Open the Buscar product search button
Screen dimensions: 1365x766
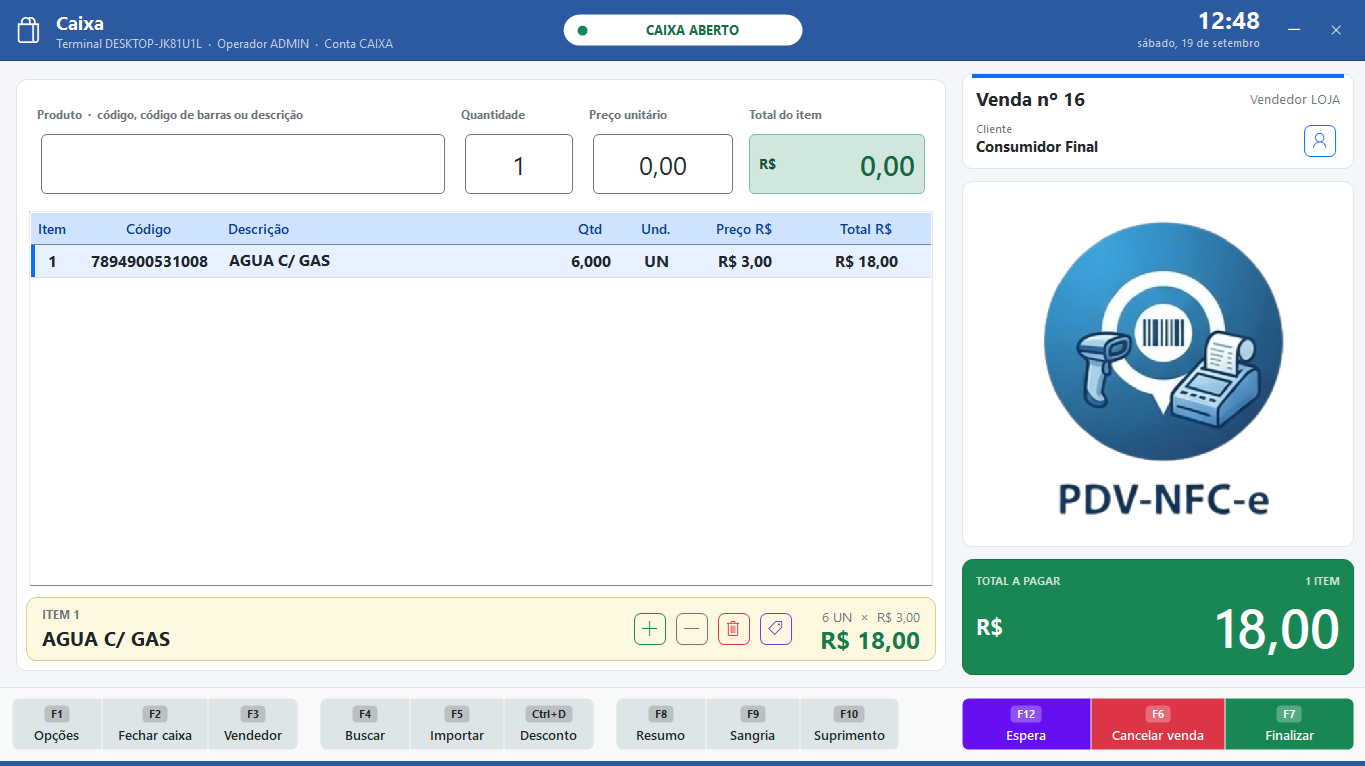pos(365,724)
